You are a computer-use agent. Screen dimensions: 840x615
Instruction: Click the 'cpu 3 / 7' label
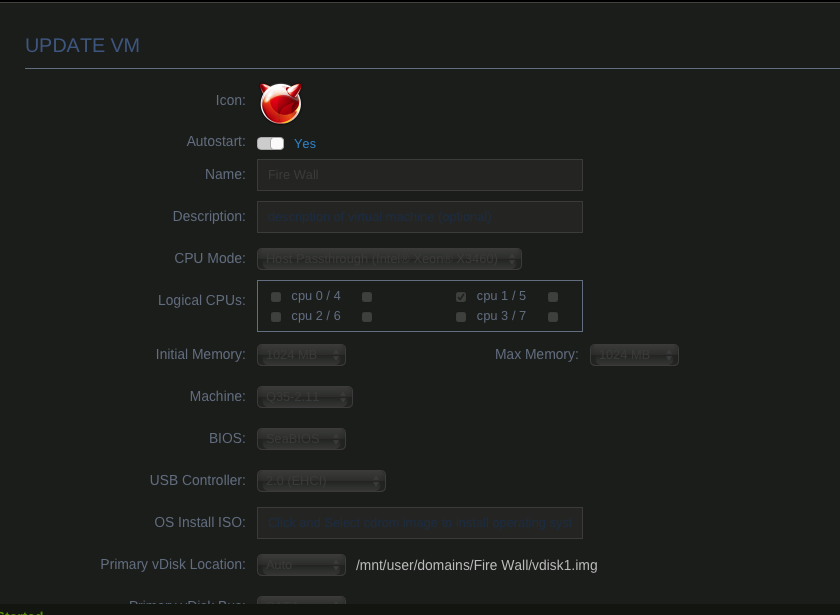pyautogui.click(x=501, y=316)
